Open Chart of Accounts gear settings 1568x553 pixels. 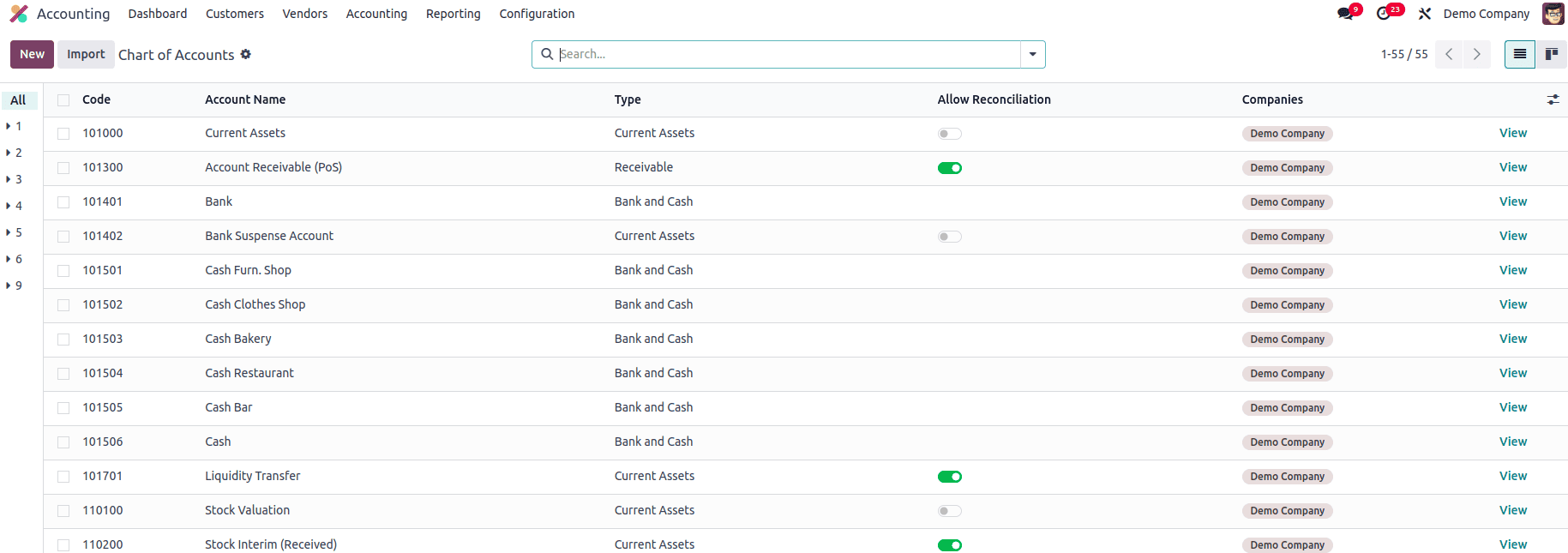pyautogui.click(x=246, y=54)
